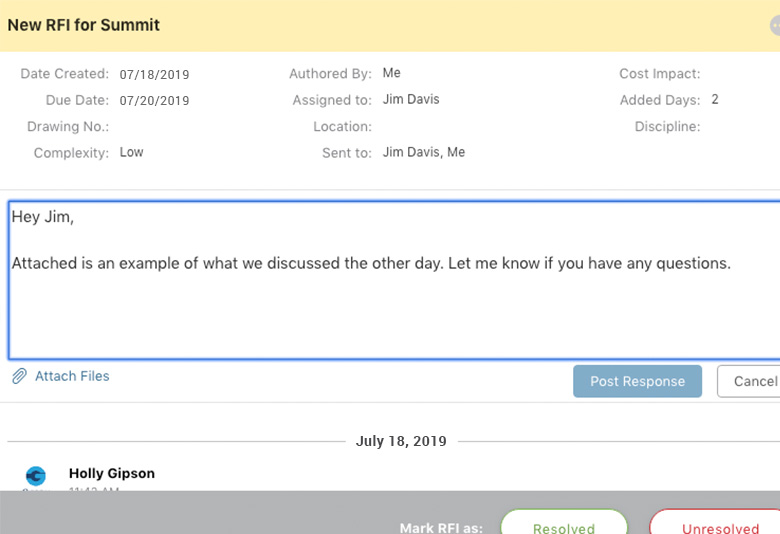
Task: Click the Sent to recipients Jim Davis, Me
Action: point(423,153)
